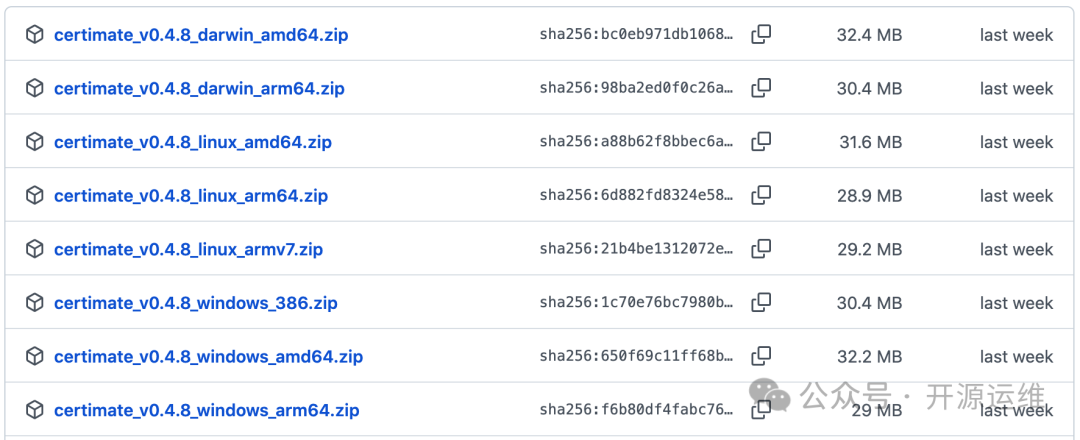Copy sha256 hash for linux_arm64 zip

pyautogui.click(x=761, y=195)
